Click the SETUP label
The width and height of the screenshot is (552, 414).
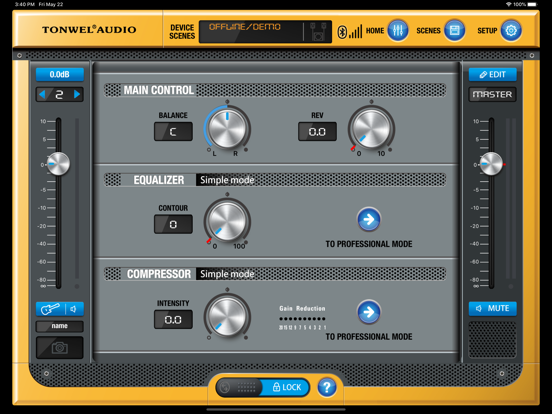pos(487,31)
